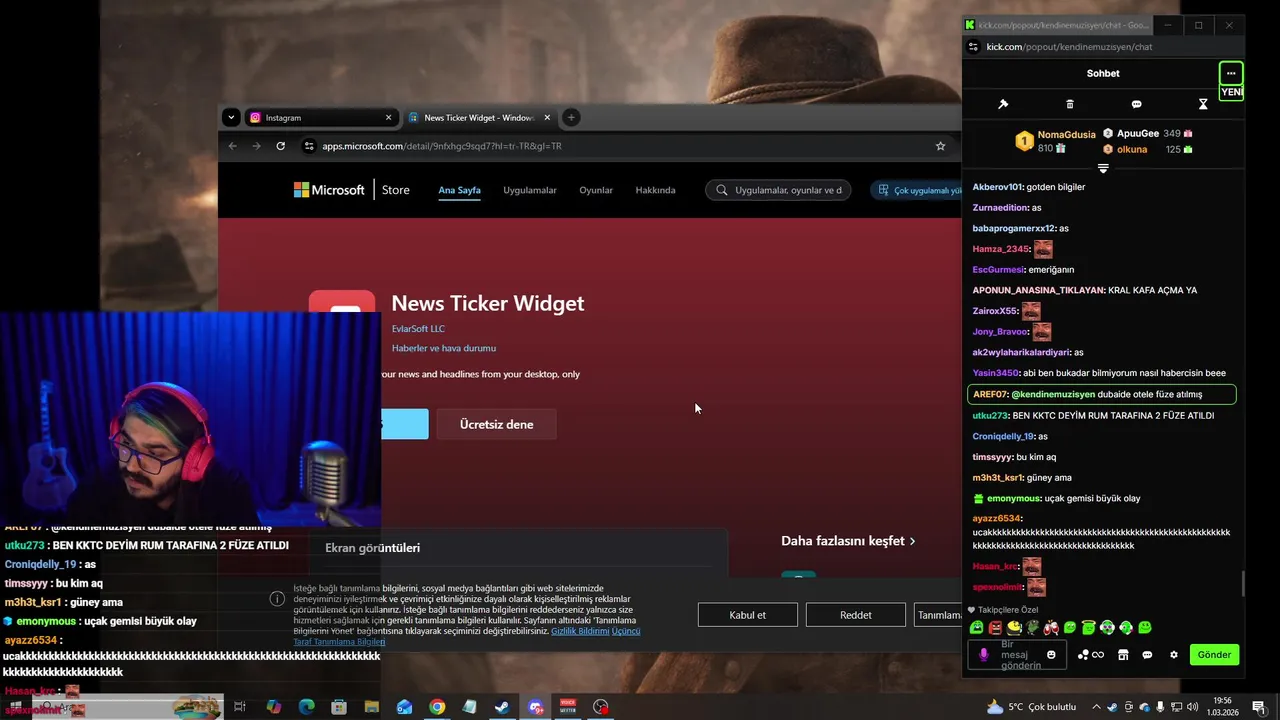Bookmark the page with the star icon
1280x720 pixels.
point(940,146)
